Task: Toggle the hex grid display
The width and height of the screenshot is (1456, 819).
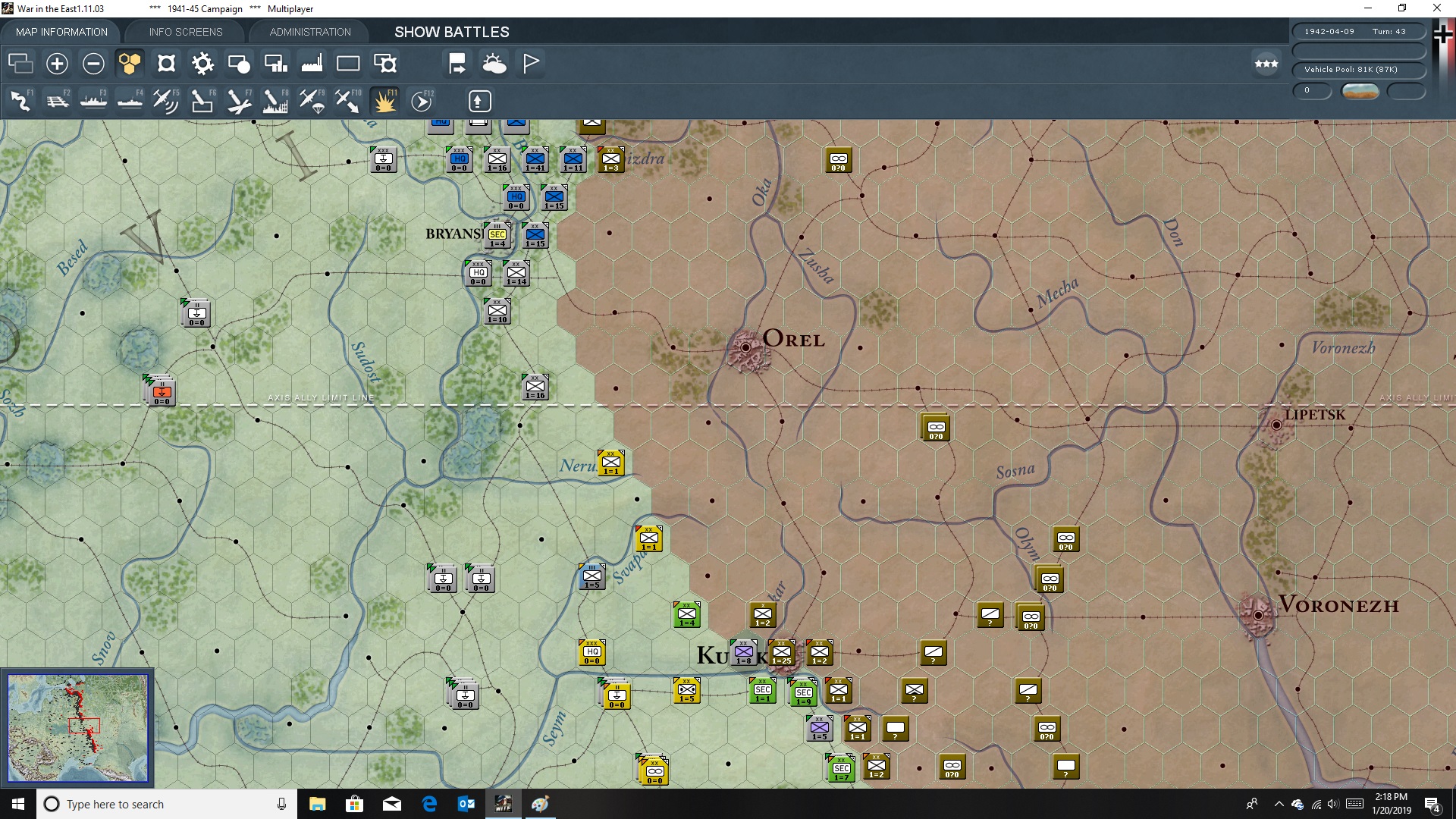Action: 129,64
